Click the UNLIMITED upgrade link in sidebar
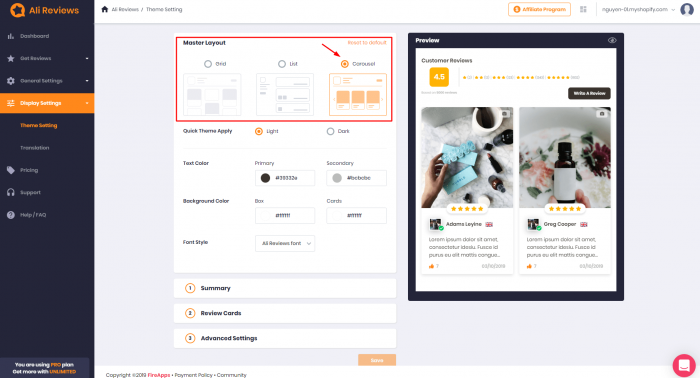 pyautogui.click(x=62, y=372)
